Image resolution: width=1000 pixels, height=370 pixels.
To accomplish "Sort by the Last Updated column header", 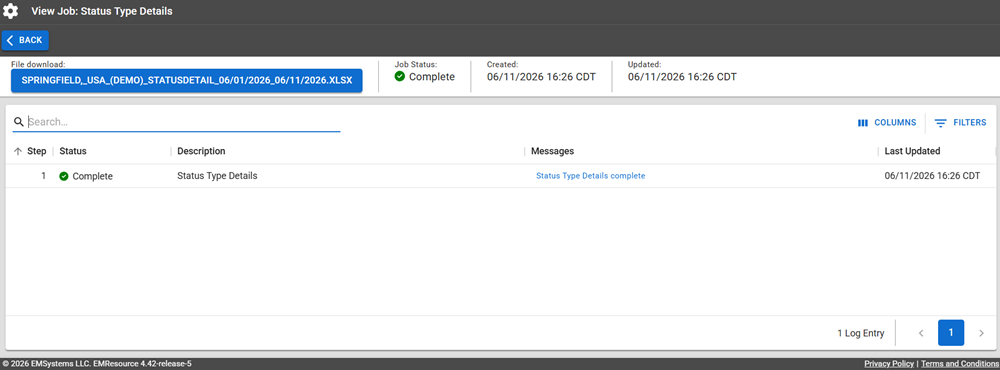I will pyautogui.click(x=912, y=151).
